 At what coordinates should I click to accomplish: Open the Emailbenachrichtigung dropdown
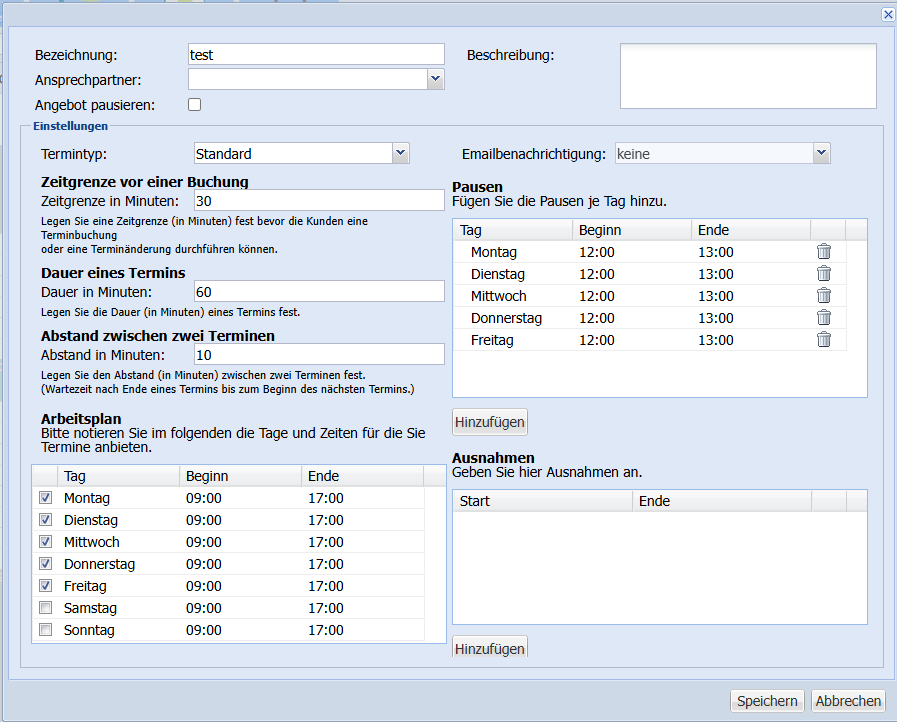(x=821, y=153)
